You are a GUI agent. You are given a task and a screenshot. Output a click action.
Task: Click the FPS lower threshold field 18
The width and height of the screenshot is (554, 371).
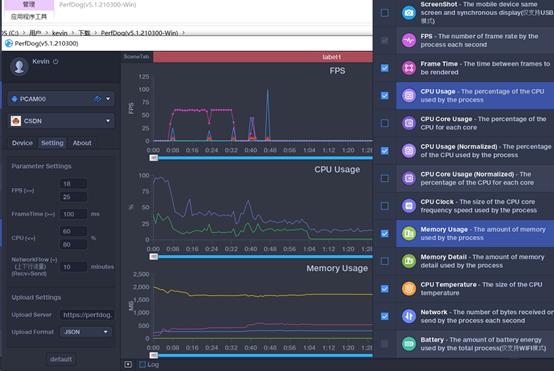tap(73, 184)
